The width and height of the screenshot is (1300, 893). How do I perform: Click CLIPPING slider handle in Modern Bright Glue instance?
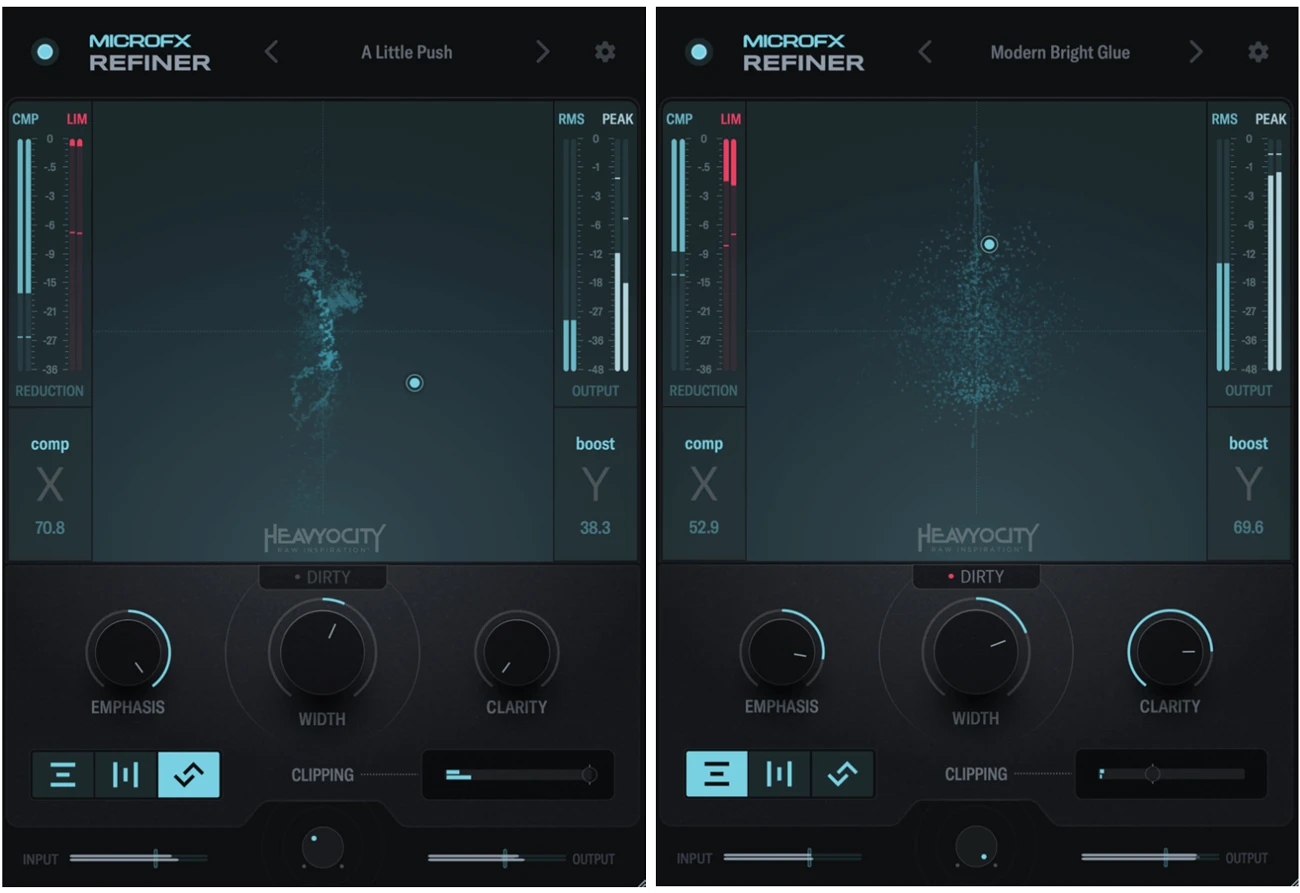(x=1153, y=774)
